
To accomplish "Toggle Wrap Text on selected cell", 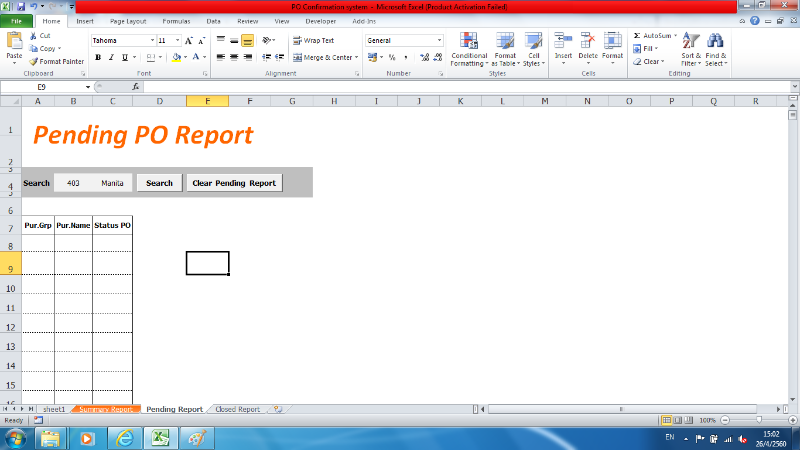I will pyautogui.click(x=313, y=40).
